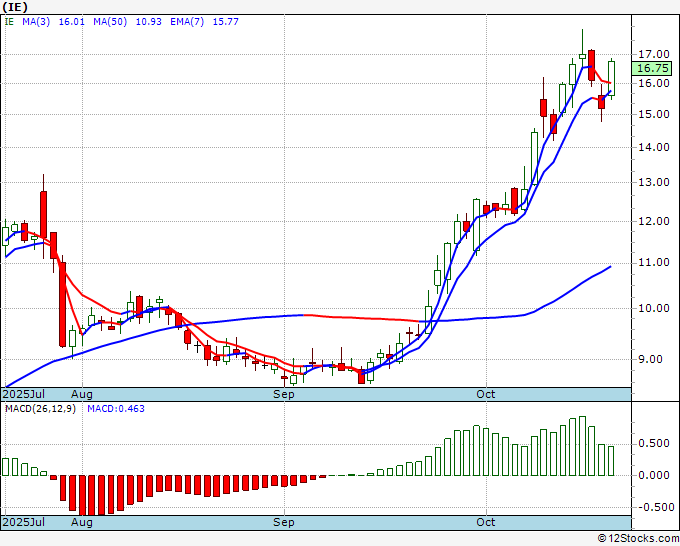
Task: Click the (IE) ticker title
Action: point(15,7)
